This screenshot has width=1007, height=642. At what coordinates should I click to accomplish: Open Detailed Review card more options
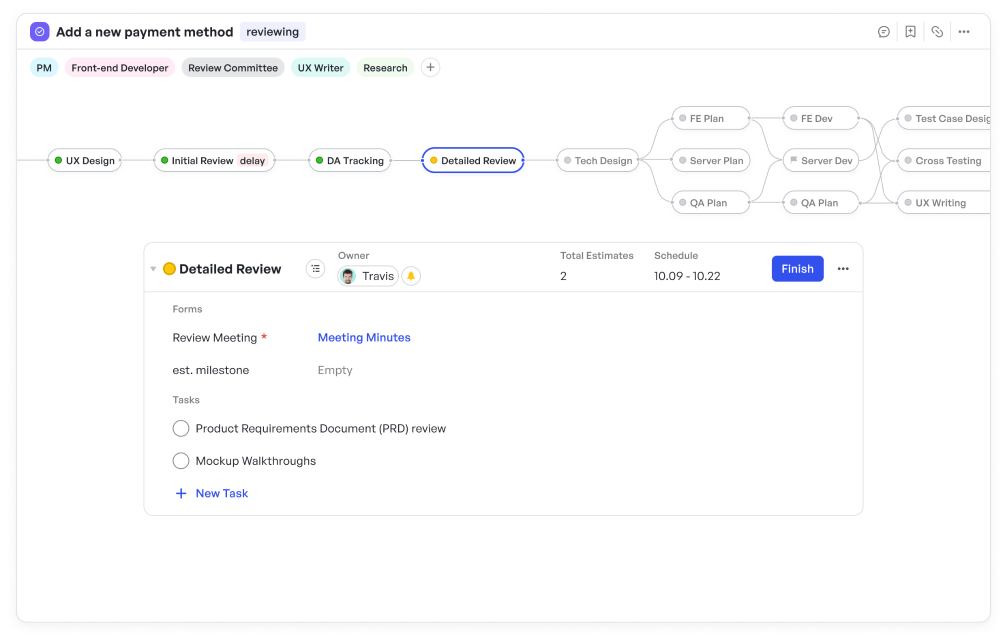843,269
